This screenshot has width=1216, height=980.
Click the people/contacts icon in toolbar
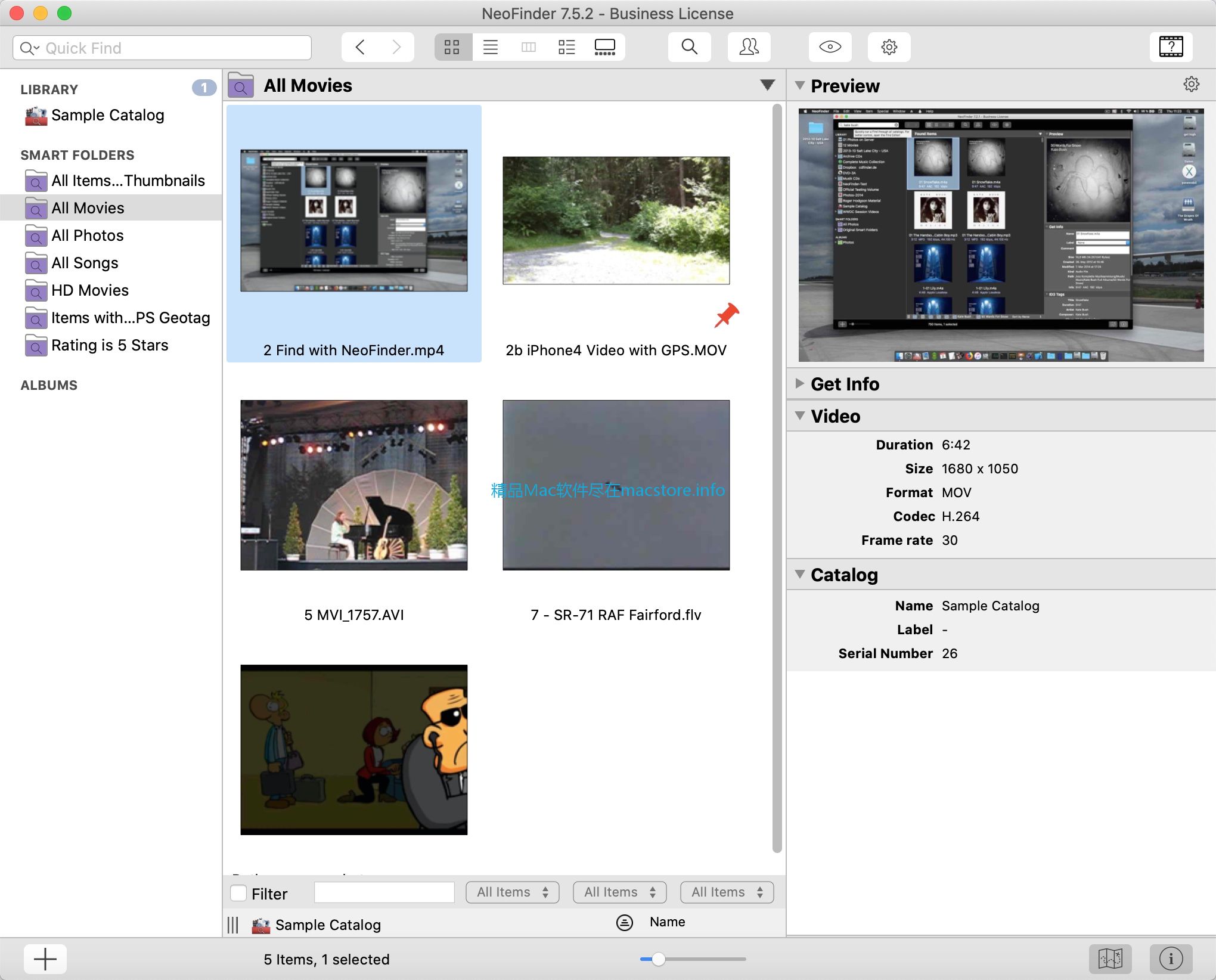[749, 47]
